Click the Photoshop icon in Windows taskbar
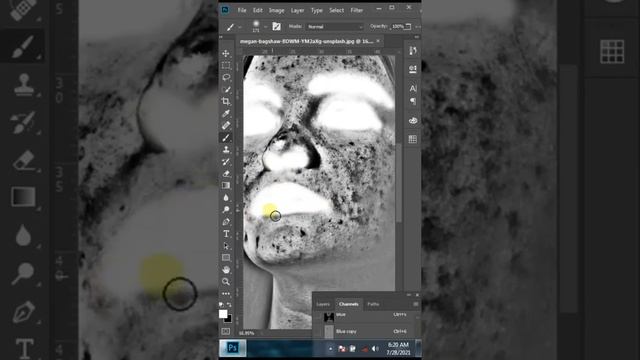 [233, 348]
